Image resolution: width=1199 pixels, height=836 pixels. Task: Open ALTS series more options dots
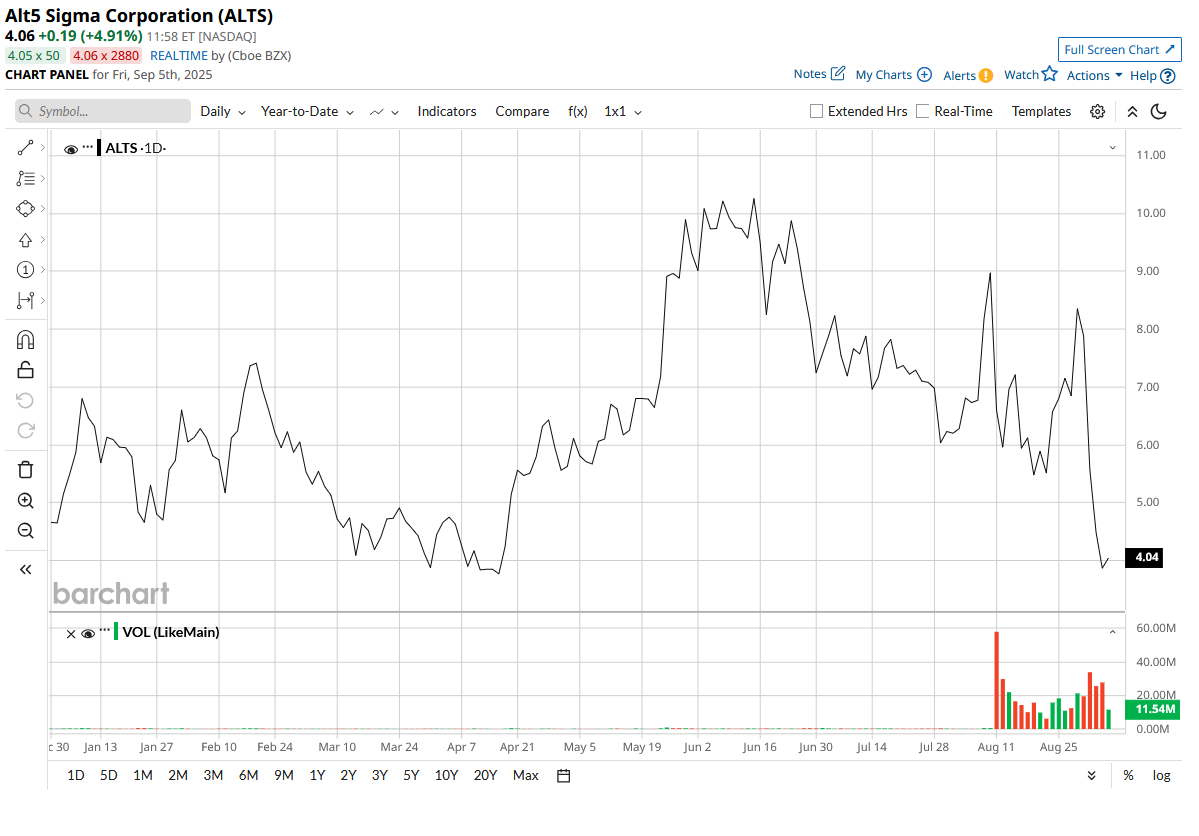click(88, 146)
